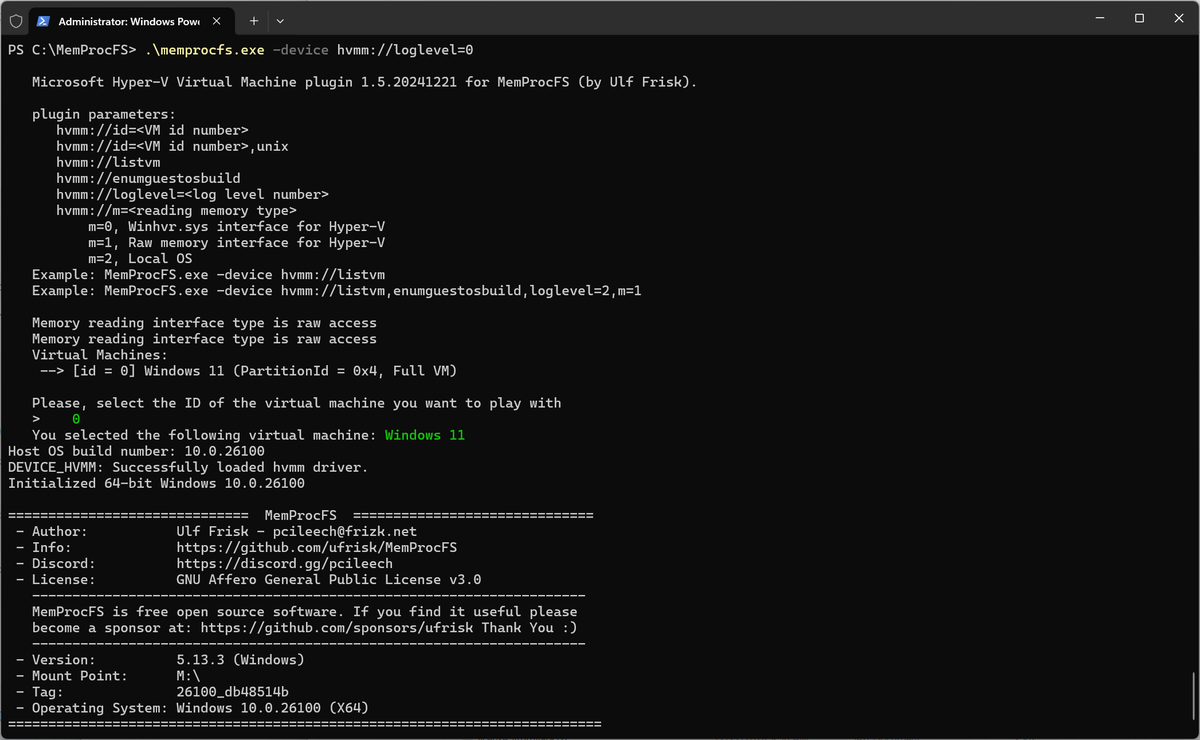The height and width of the screenshot is (740, 1200).
Task: Click 'm=0, Winhvr.sys interface for Hyper-V'
Action: [237, 226]
